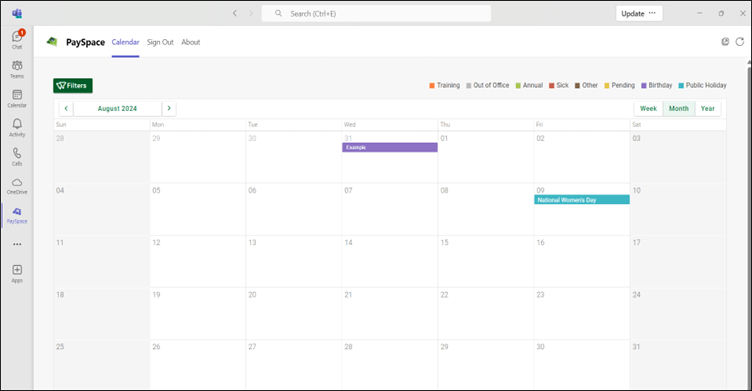Click the search magnifier icon
This screenshot has width=752, height=391.
(278, 13)
